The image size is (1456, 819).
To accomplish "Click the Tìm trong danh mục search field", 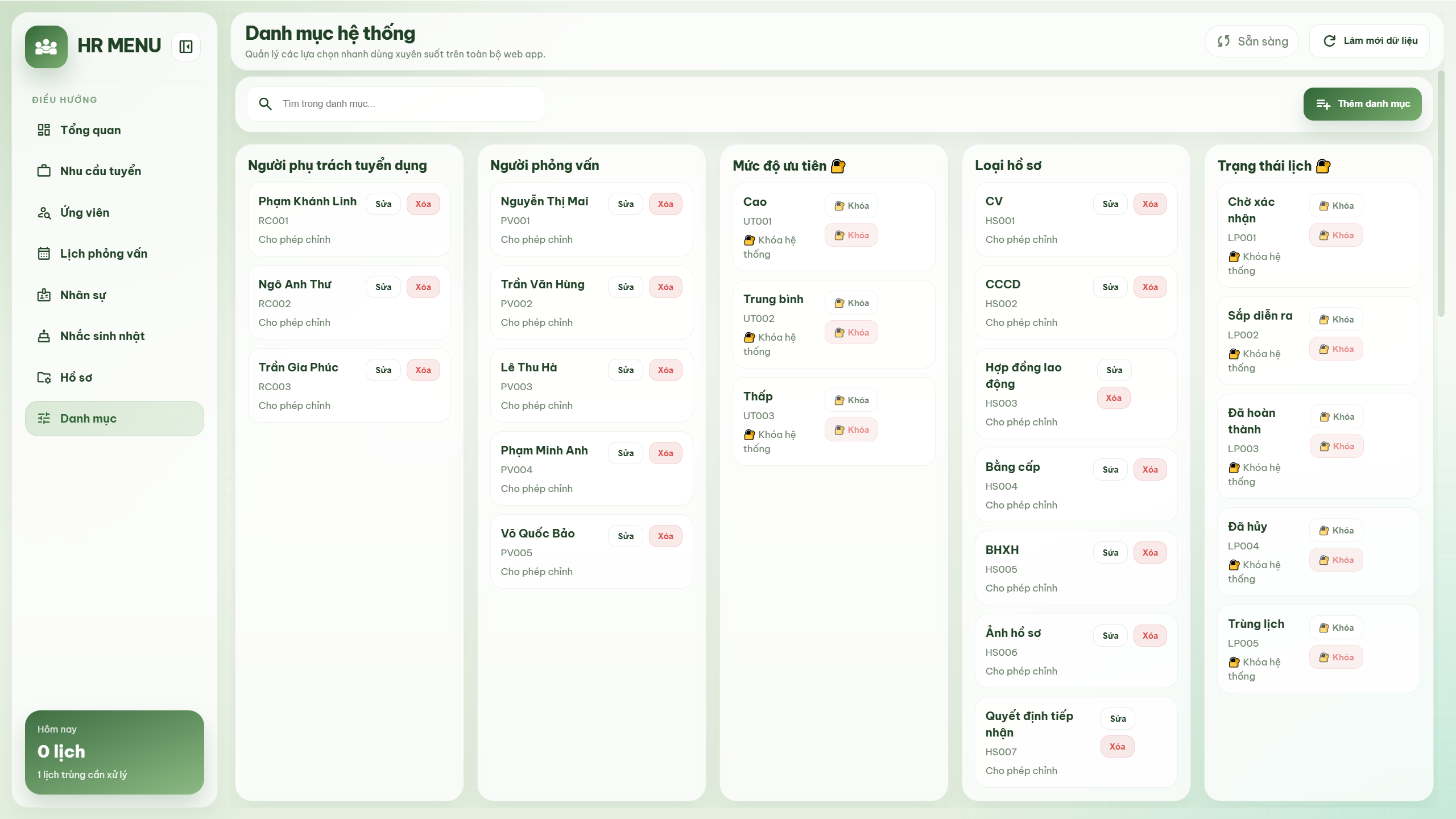I will 396,104.
